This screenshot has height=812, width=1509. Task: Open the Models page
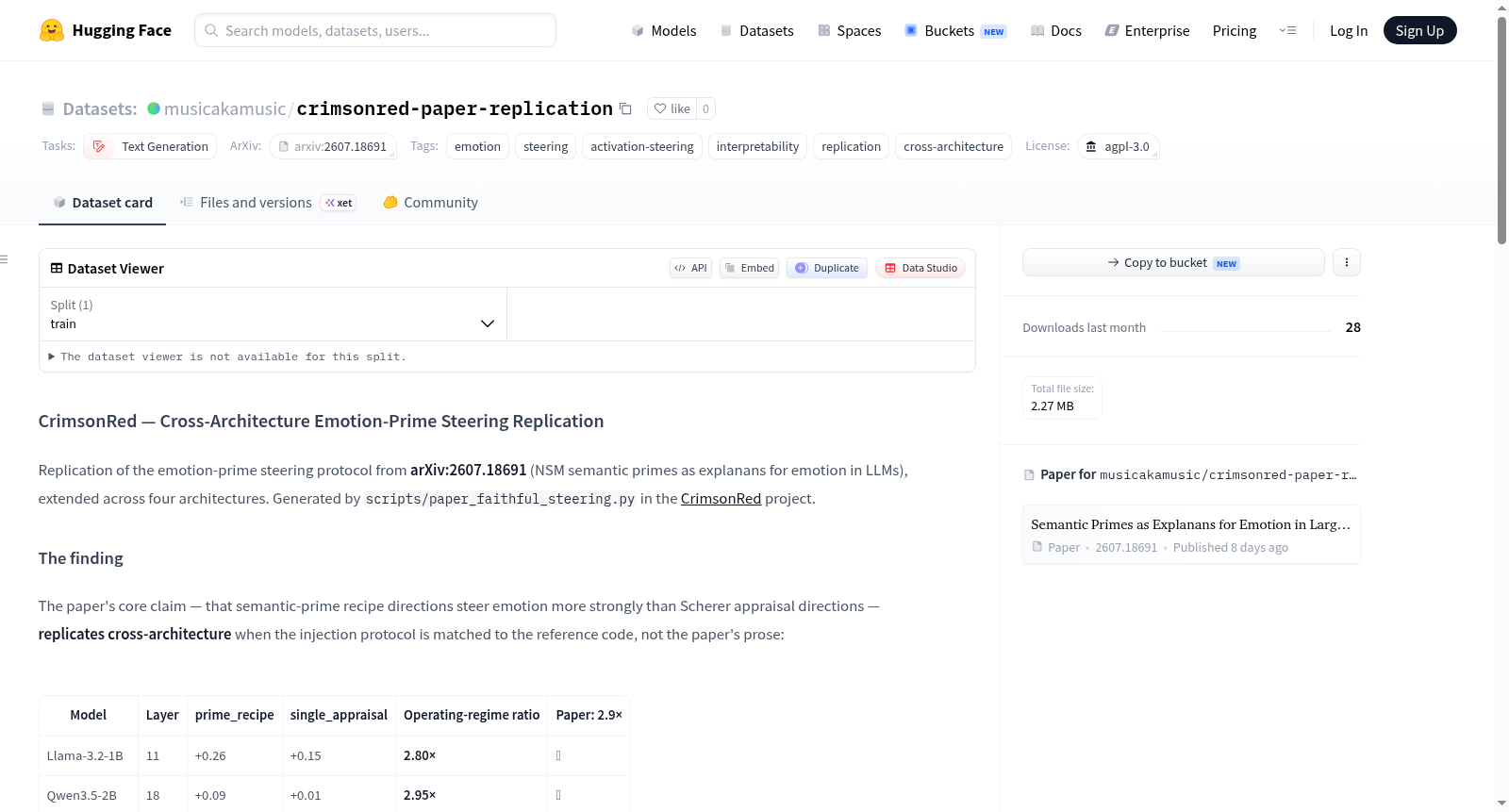pyautogui.click(x=664, y=30)
